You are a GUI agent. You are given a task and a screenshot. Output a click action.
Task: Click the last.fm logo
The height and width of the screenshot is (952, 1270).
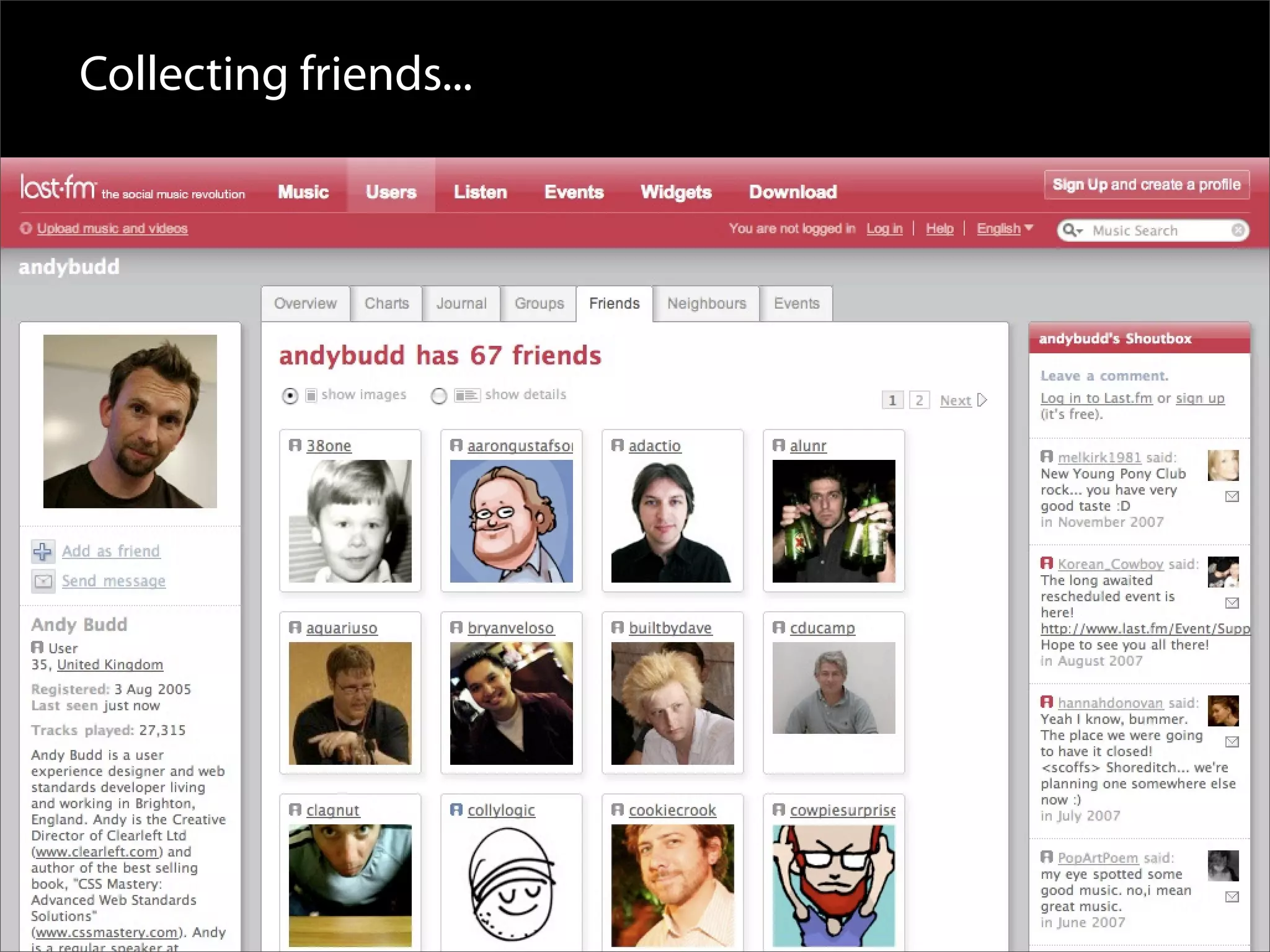click(58, 187)
